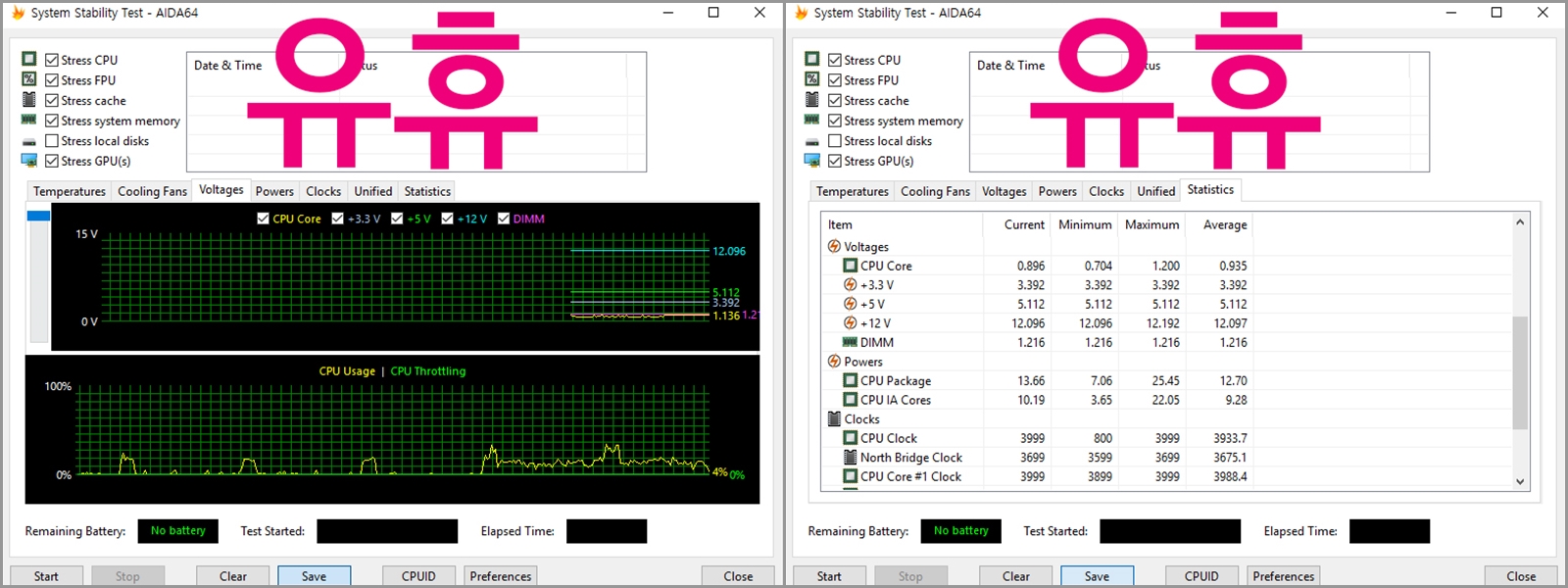This screenshot has height=588, width=1568.
Task: Open Preferences in right window
Action: (x=1284, y=576)
